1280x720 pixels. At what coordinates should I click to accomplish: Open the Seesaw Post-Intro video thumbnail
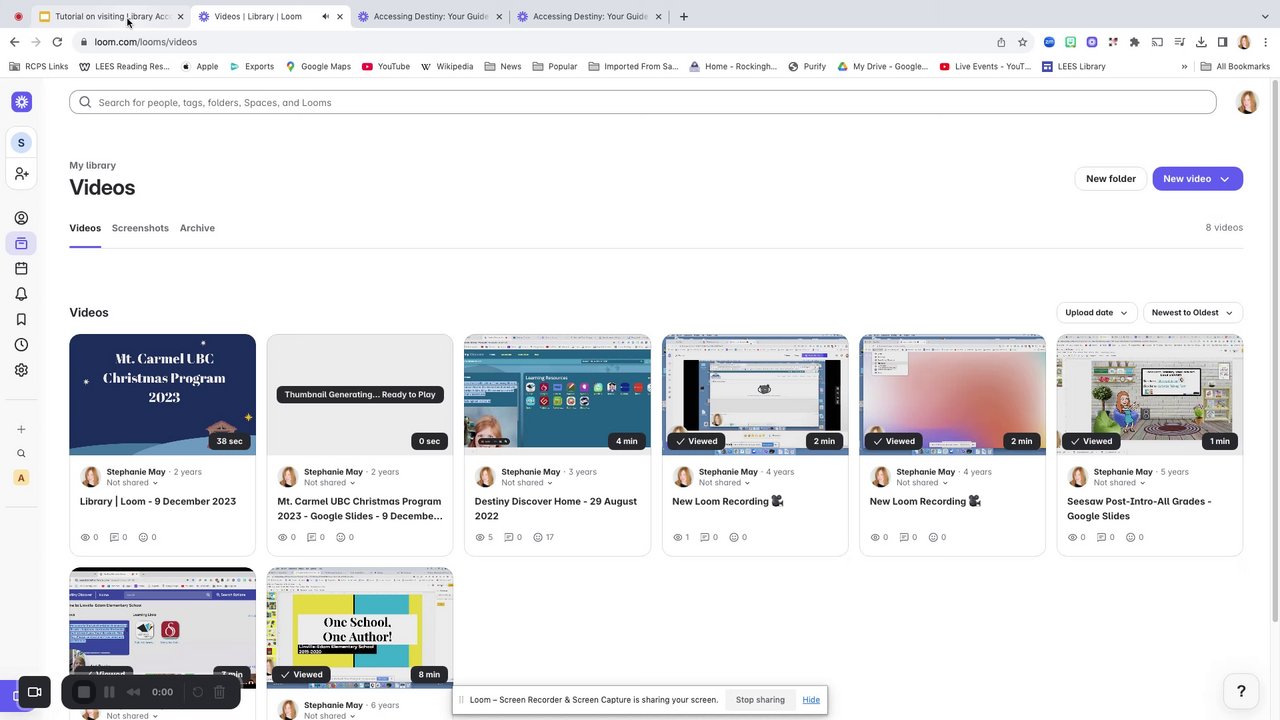point(1150,394)
